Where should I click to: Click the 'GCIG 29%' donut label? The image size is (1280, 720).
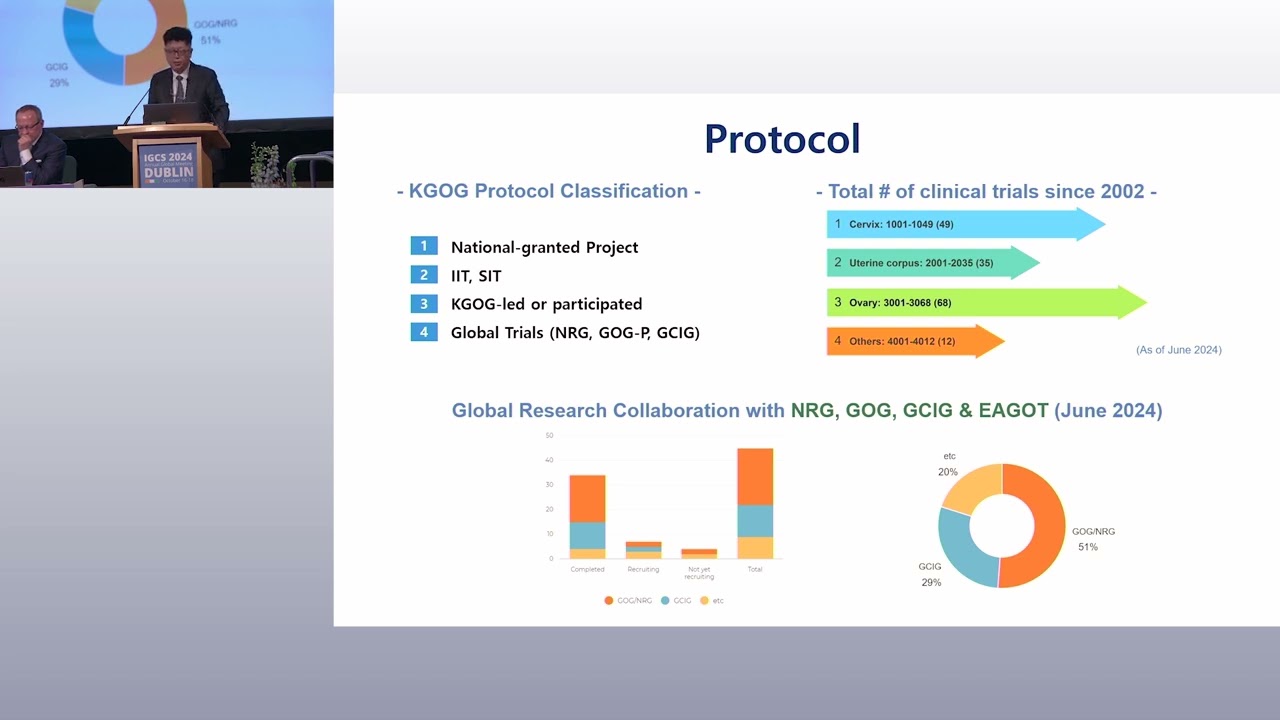(930, 574)
